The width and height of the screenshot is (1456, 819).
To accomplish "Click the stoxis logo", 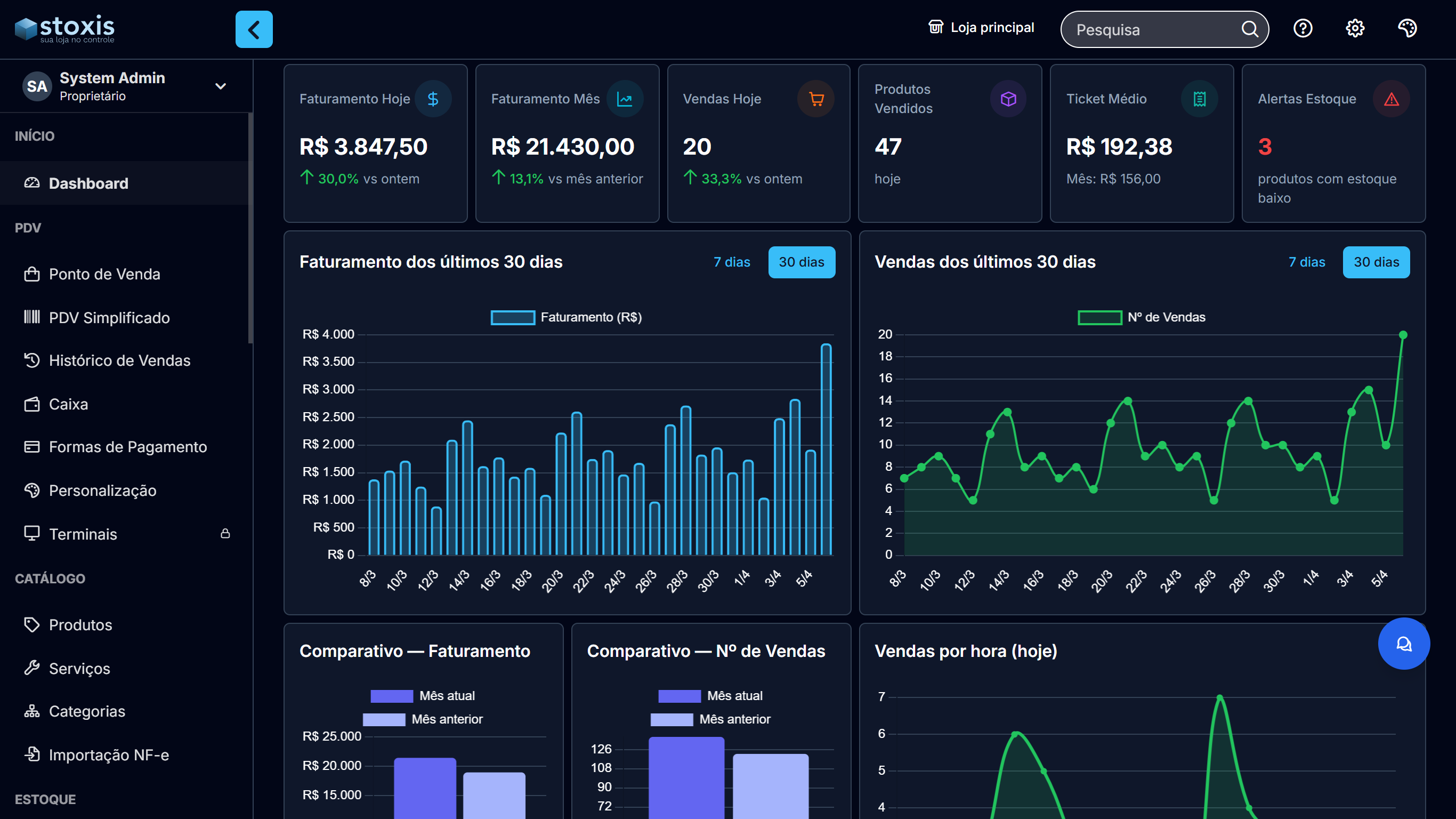I will click(64, 29).
